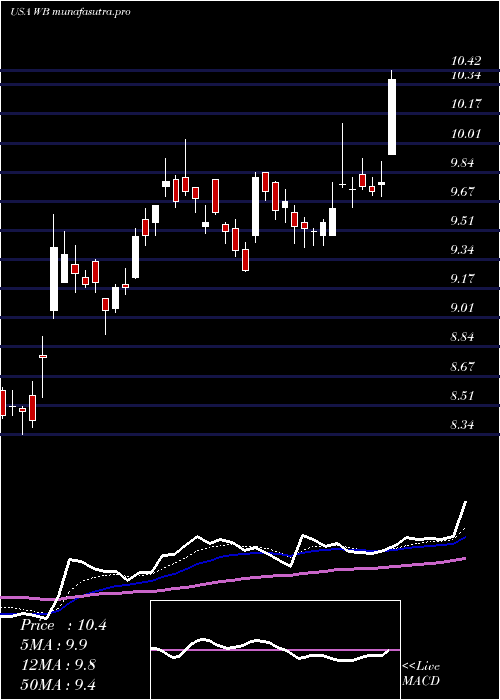Viewport: 500px width, 700px height.
Task: Click the USA WB munafasutra.pro title text
Action: click(x=70, y=12)
